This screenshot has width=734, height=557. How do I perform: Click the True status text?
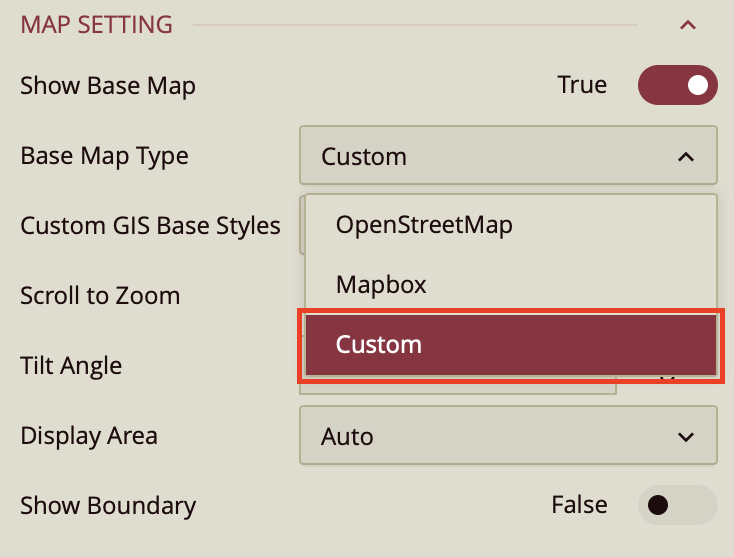coord(582,85)
